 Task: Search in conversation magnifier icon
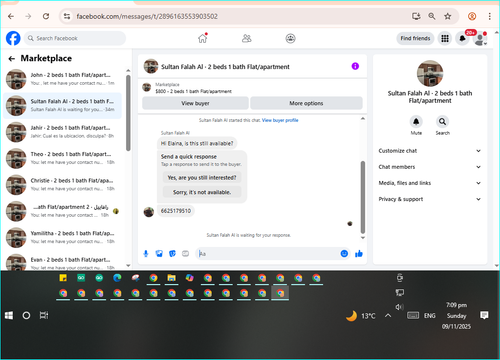click(442, 122)
